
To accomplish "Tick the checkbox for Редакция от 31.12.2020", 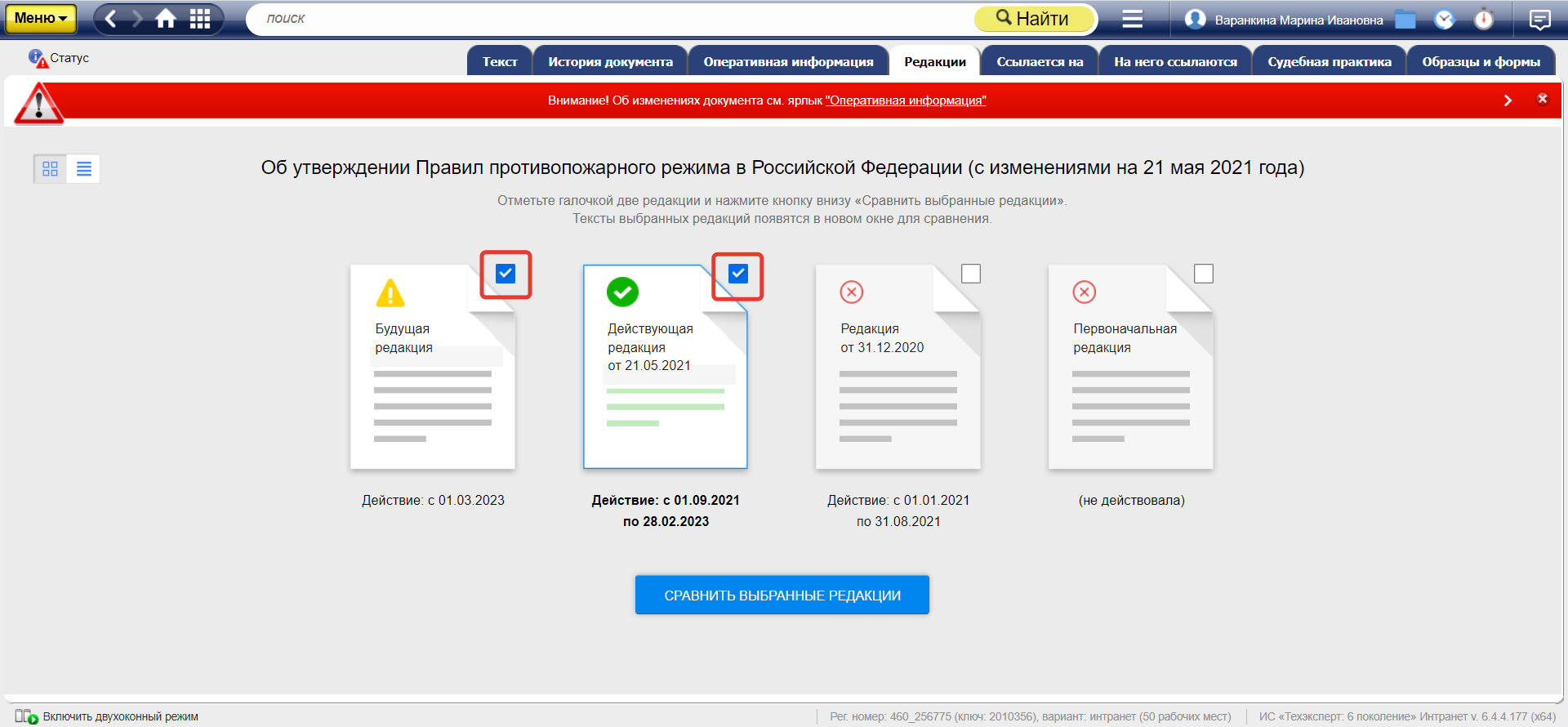I will point(970,274).
